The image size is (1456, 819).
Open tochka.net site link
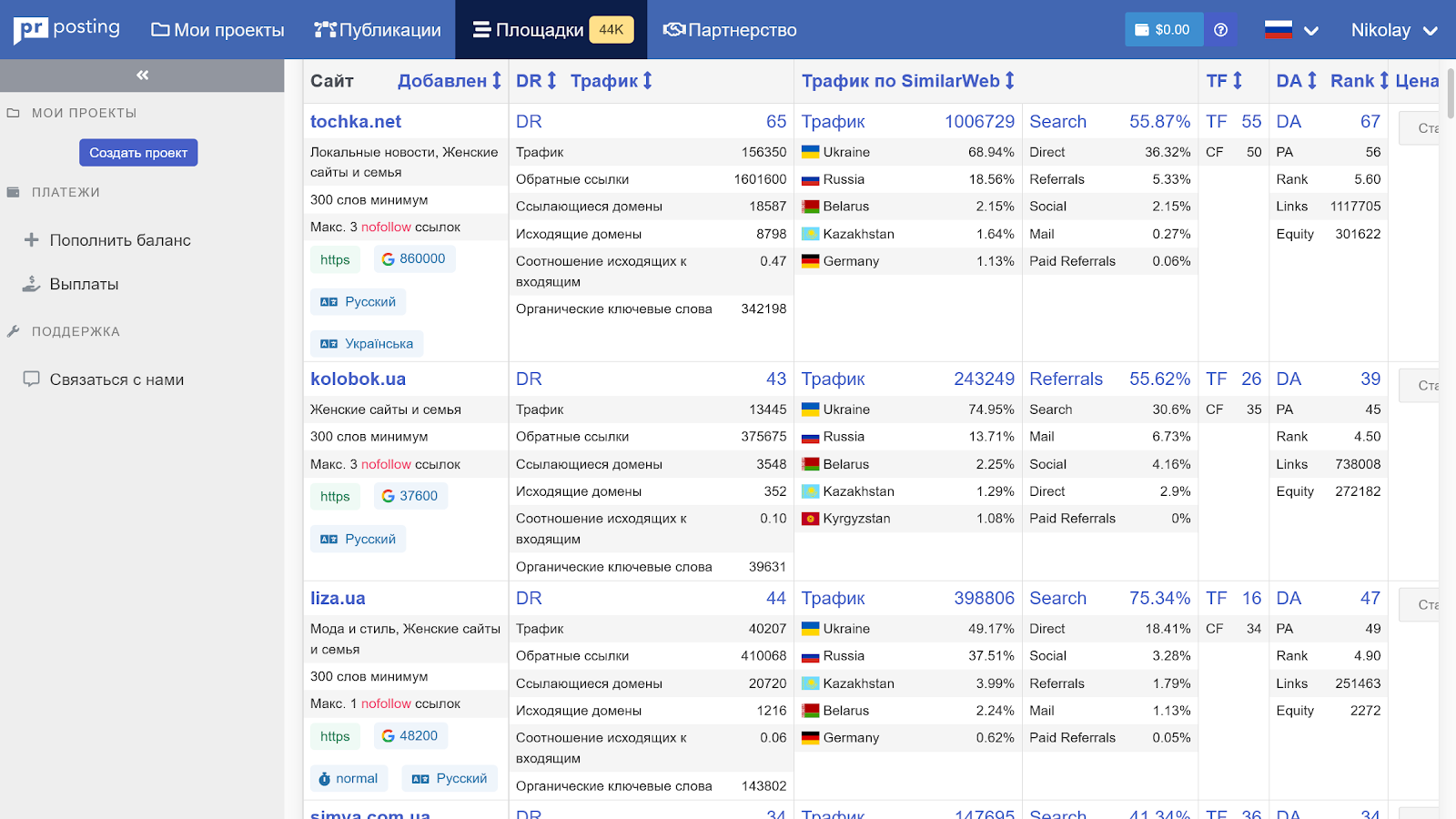(x=356, y=122)
